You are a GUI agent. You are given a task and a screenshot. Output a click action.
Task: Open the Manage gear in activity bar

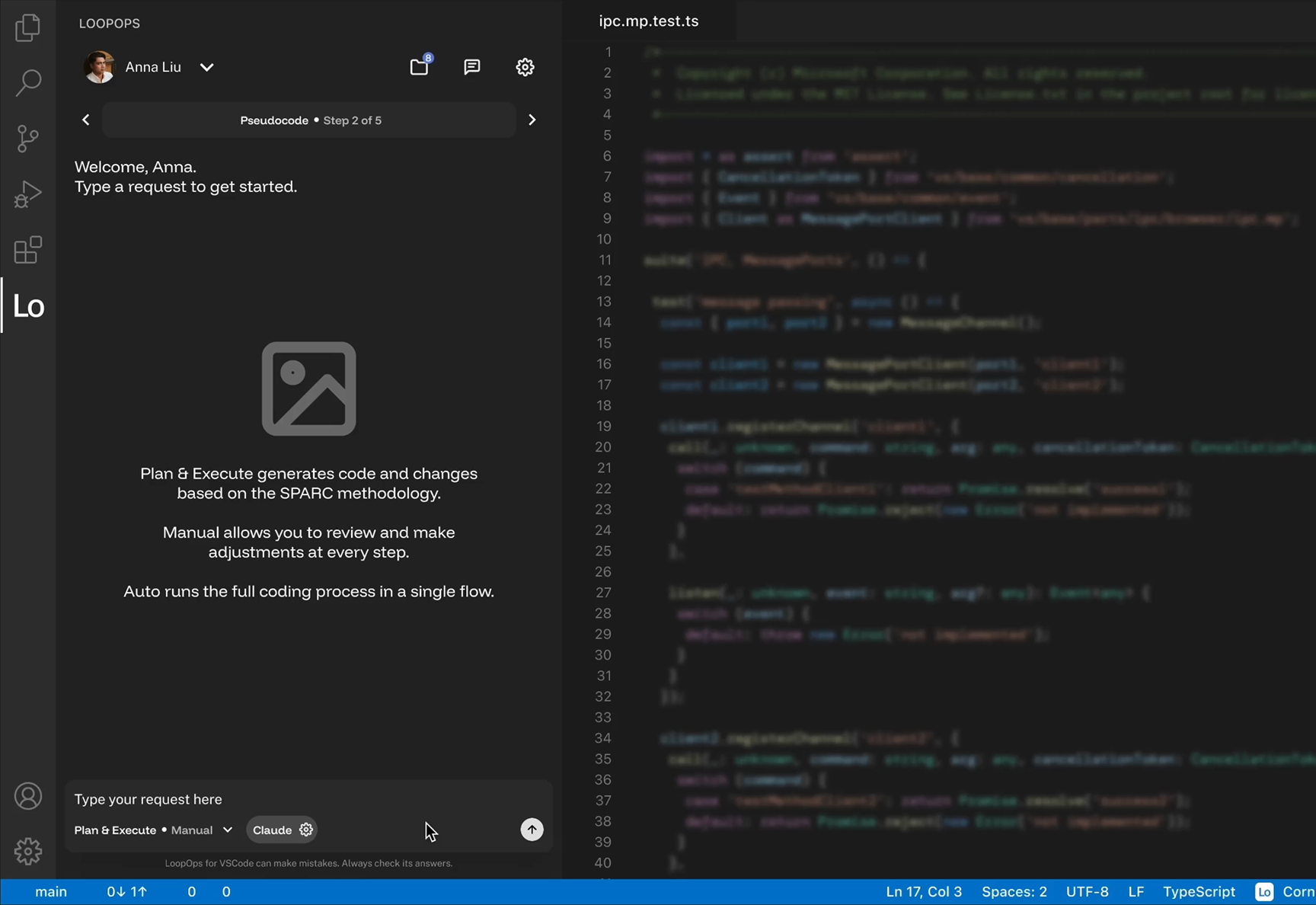[x=27, y=851]
